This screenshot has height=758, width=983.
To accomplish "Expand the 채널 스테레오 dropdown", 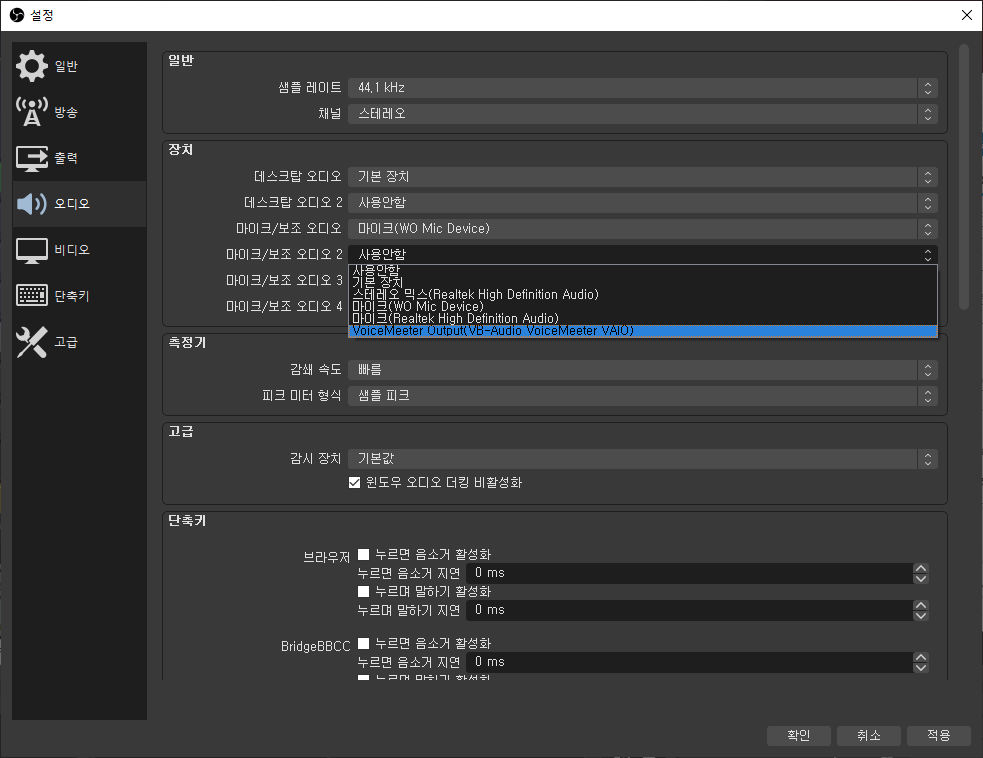I will tap(642, 114).
